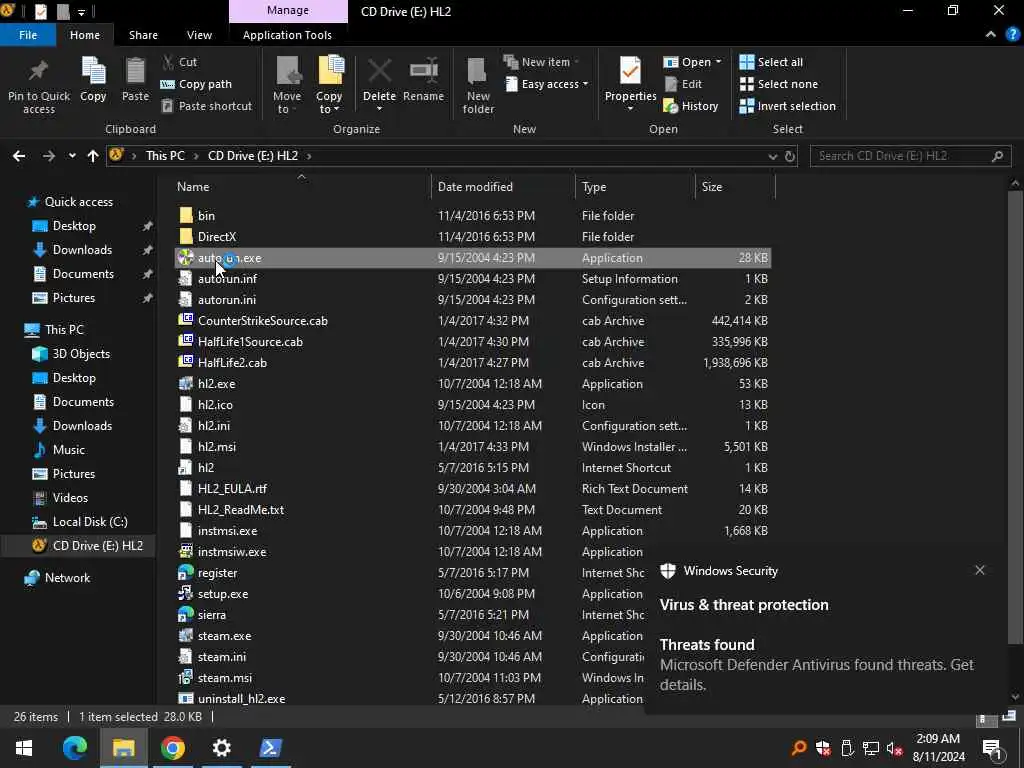Select the CounterStrikeSource.cab file
The image size is (1024, 768).
(x=263, y=321)
